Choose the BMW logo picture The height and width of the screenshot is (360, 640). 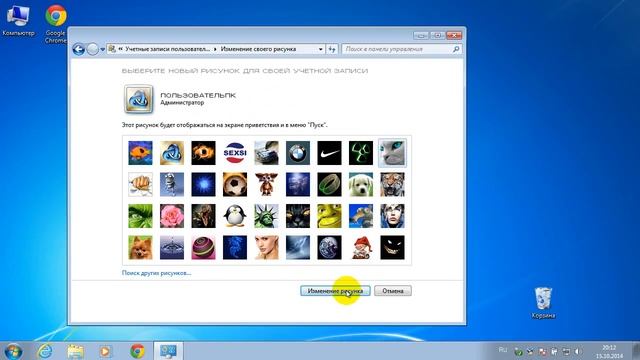298,153
